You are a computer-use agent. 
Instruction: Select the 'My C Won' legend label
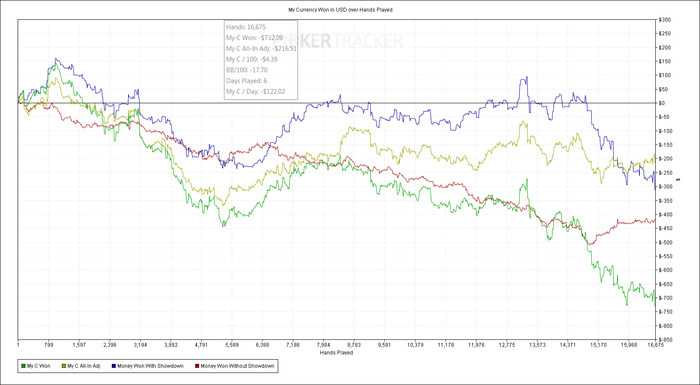(x=38, y=366)
